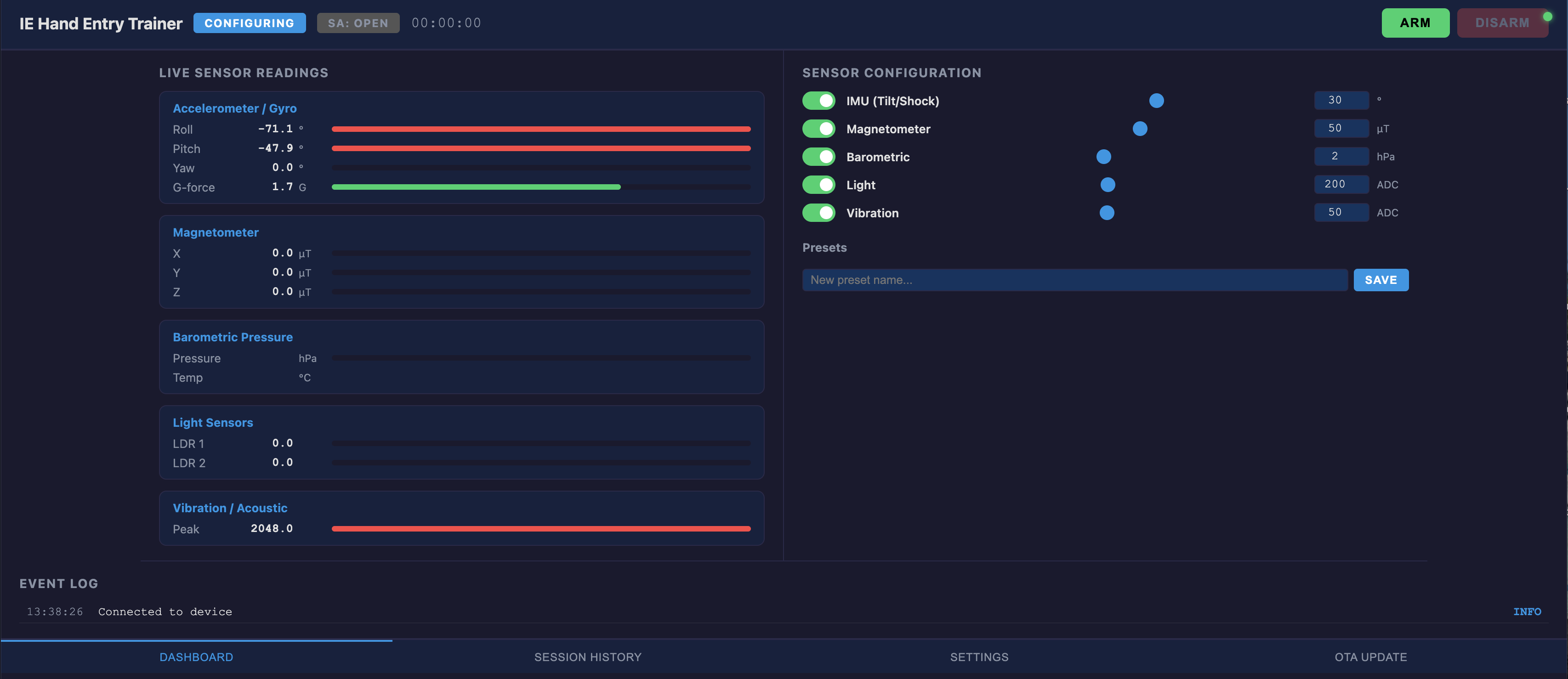Switch to the Settings tab
1568x679 pixels.
[x=979, y=657]
